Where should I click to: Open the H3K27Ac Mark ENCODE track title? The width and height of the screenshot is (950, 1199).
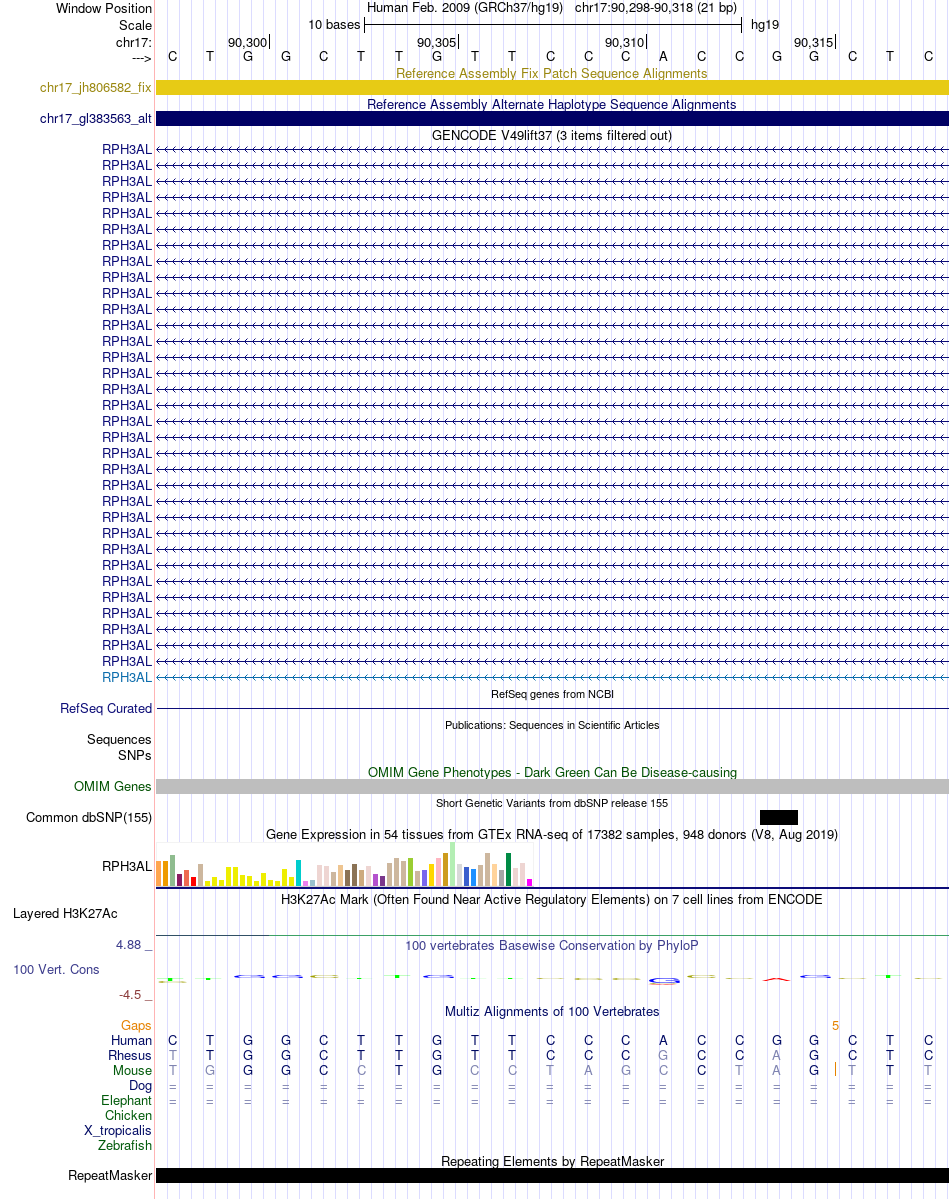click(551, 900)
